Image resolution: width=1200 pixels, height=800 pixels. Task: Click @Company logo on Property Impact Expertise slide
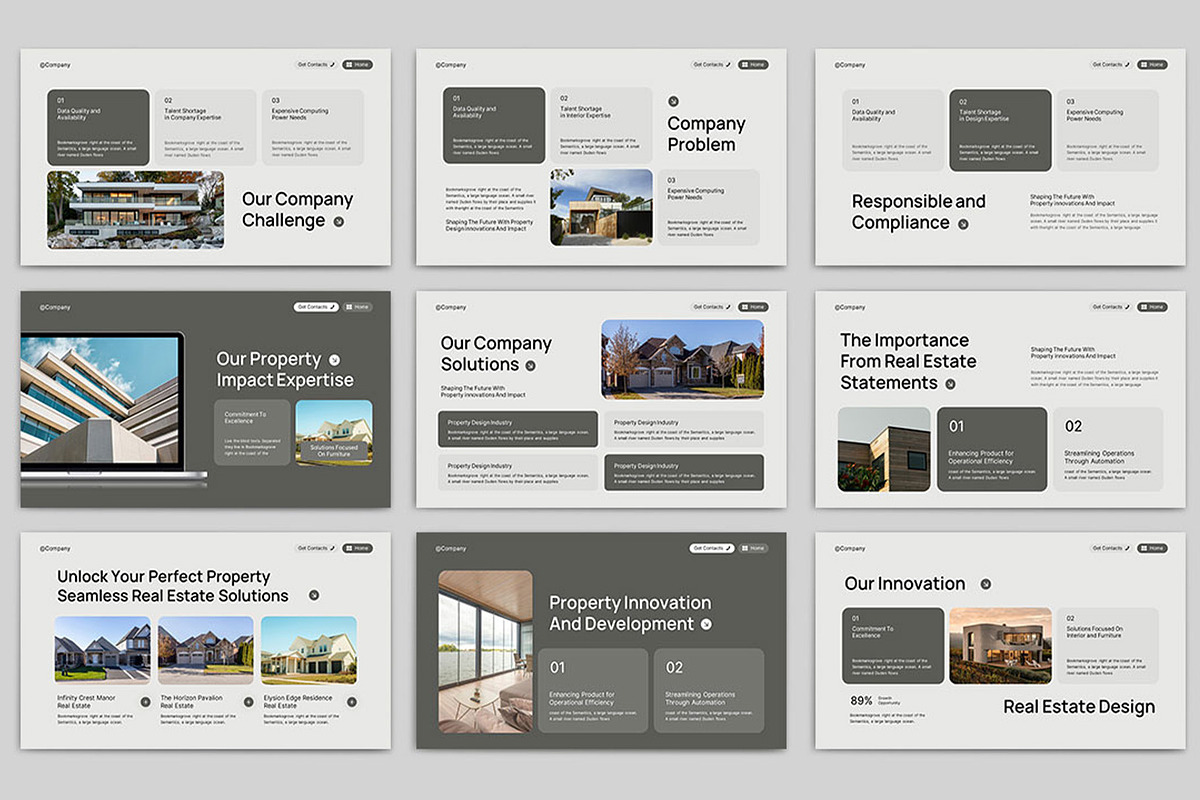pyautogui.click(x=55, y=307)
